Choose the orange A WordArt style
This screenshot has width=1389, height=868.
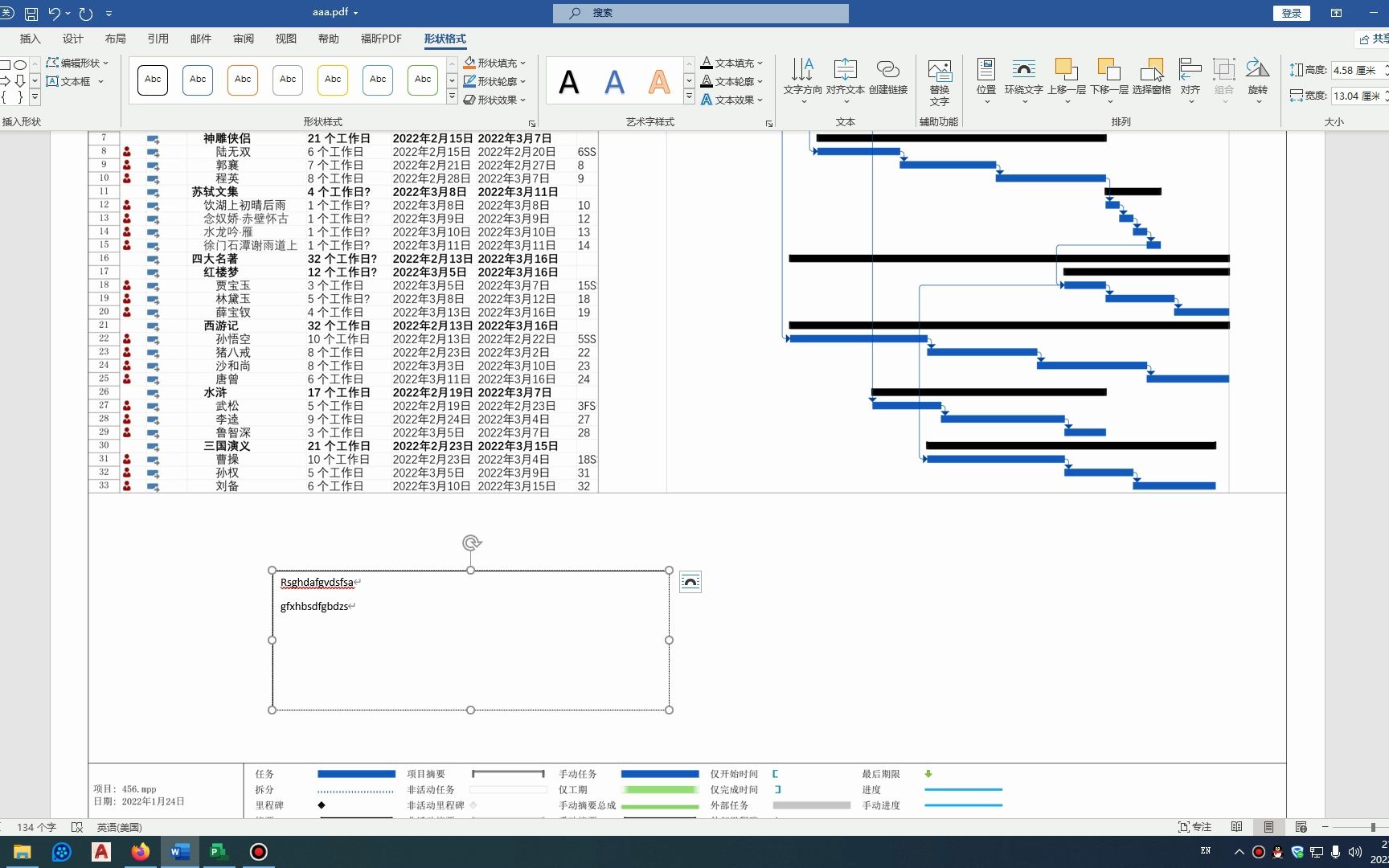coord(659,82)
